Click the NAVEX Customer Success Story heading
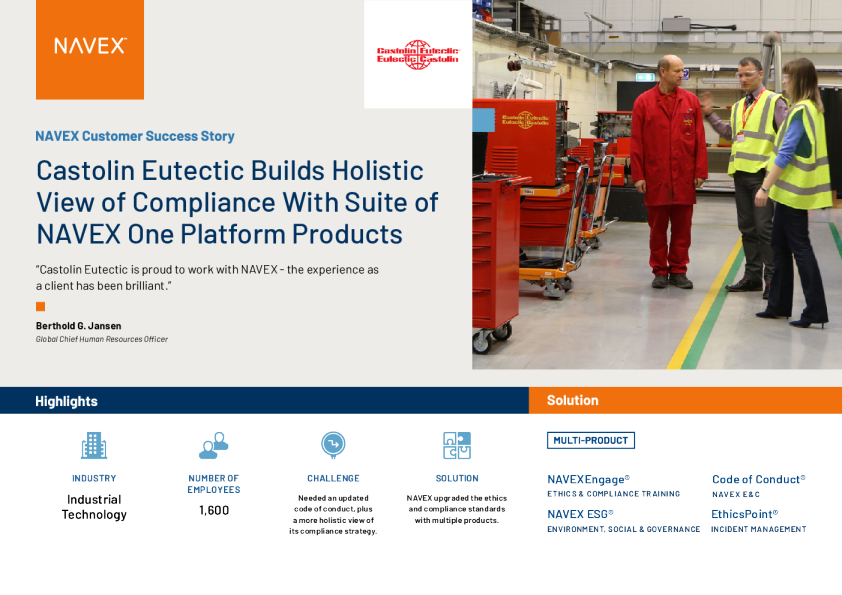Image resolution: width=842 pixels, height=595 pixels. 135,136
